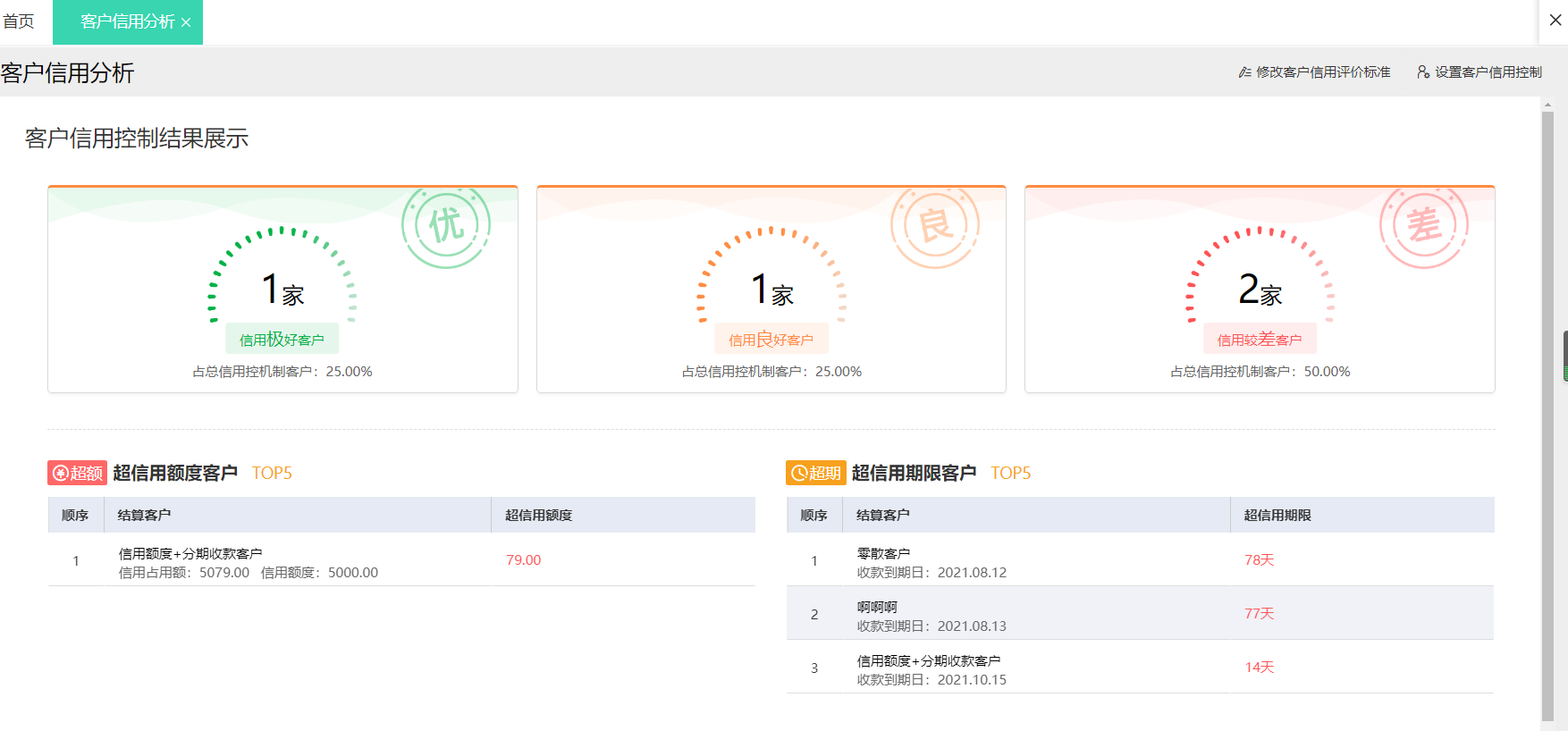Click the 修改客户信用评价标准 edit icon
This screenshot has height=731, width=1568.
[1244, 72]
